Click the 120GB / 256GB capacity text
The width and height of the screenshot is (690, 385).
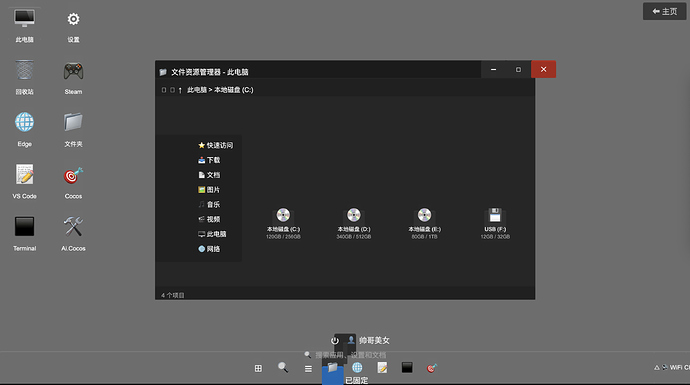coord(283,237)
